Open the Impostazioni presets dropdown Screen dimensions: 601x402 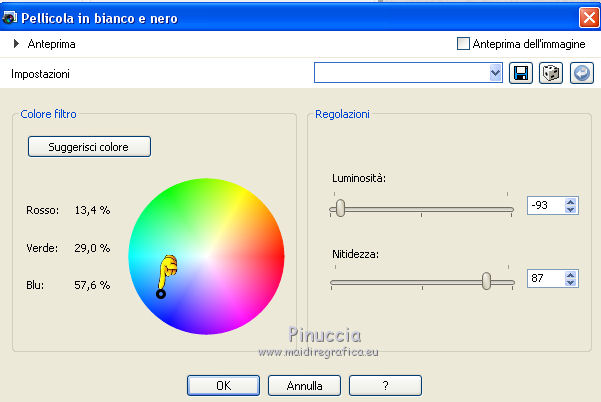[496, 73]
